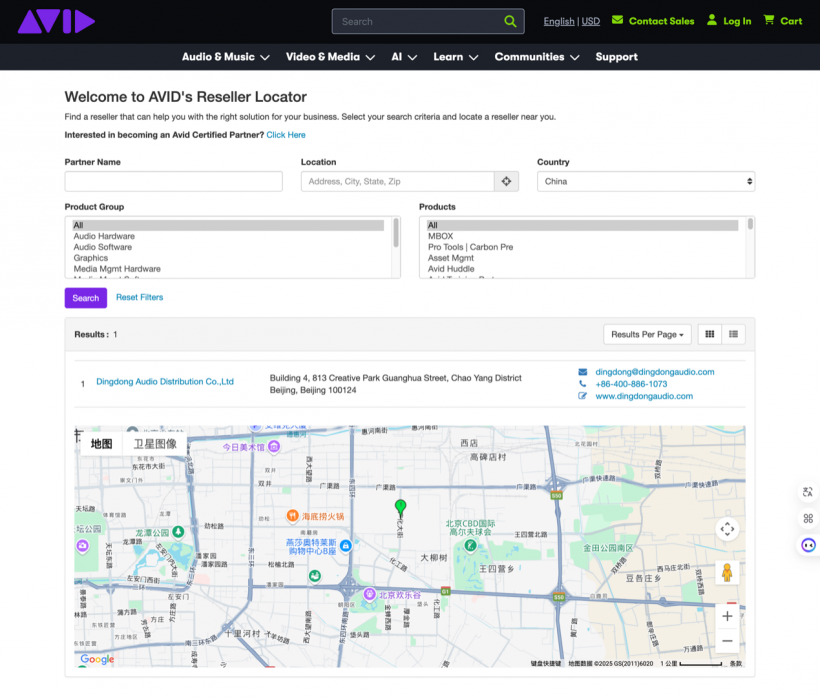Click the Log In link
The width and height of the screenshot is (820, 697).
737,21
